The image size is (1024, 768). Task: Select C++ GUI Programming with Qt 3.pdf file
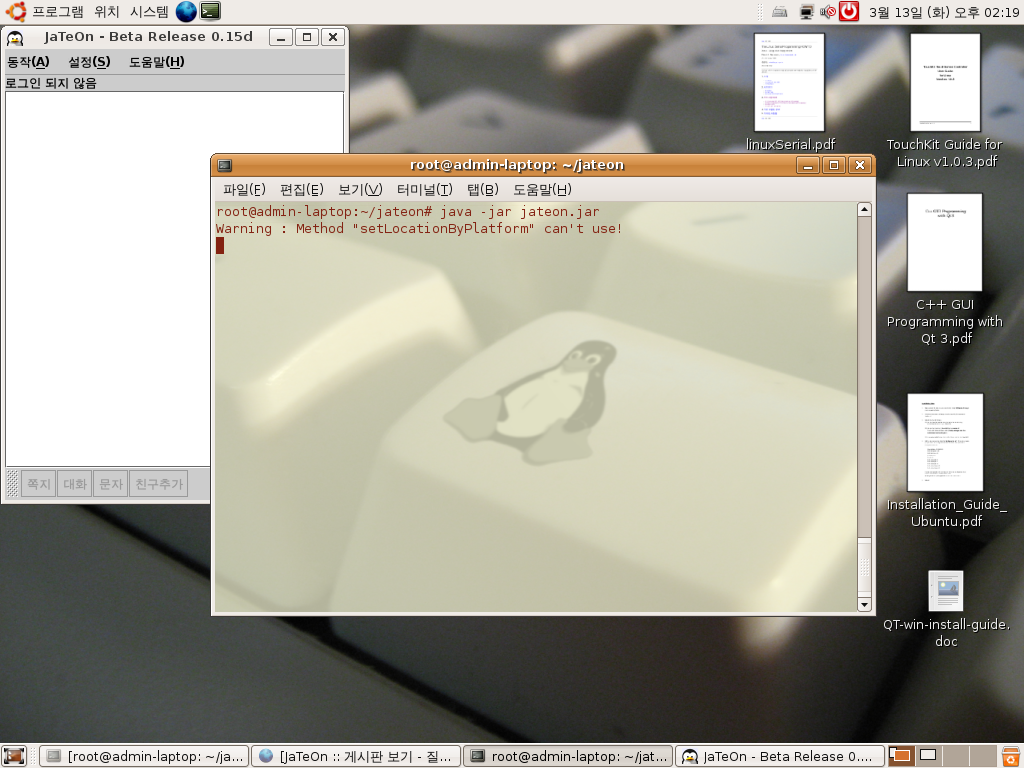coord(945,269)
